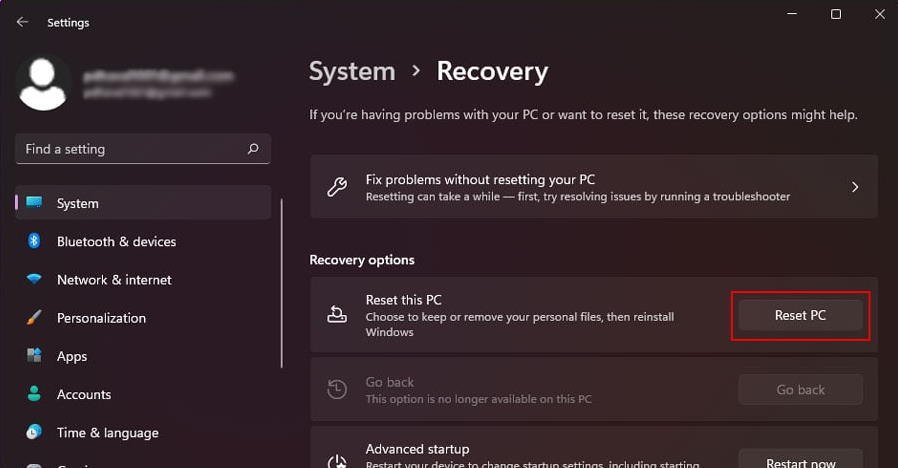Click the Bluetooth icon in sidebar
The height and width of the screenshot is (468, 898).
34,241
